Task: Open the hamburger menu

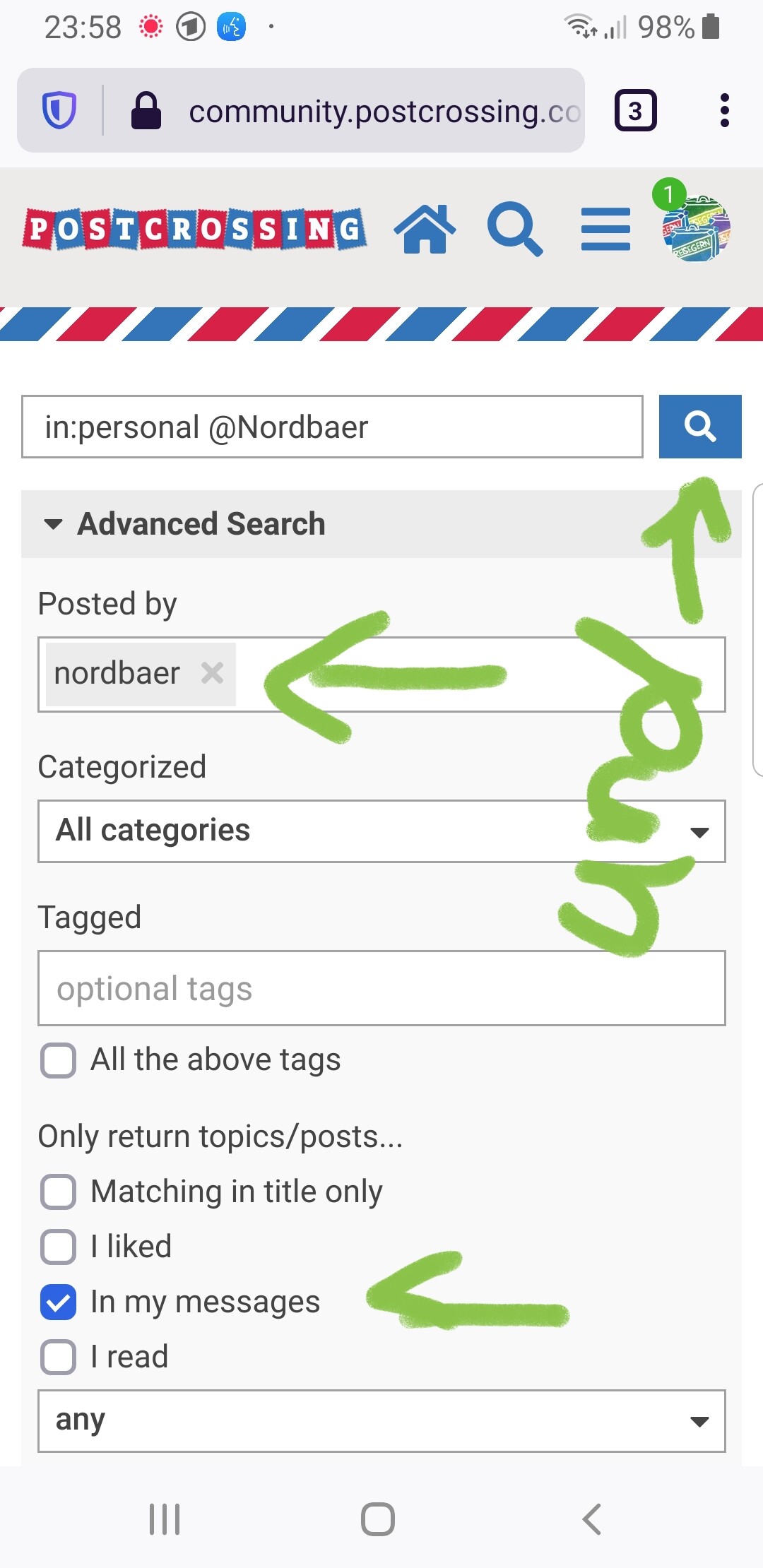Action: (605, 229)
